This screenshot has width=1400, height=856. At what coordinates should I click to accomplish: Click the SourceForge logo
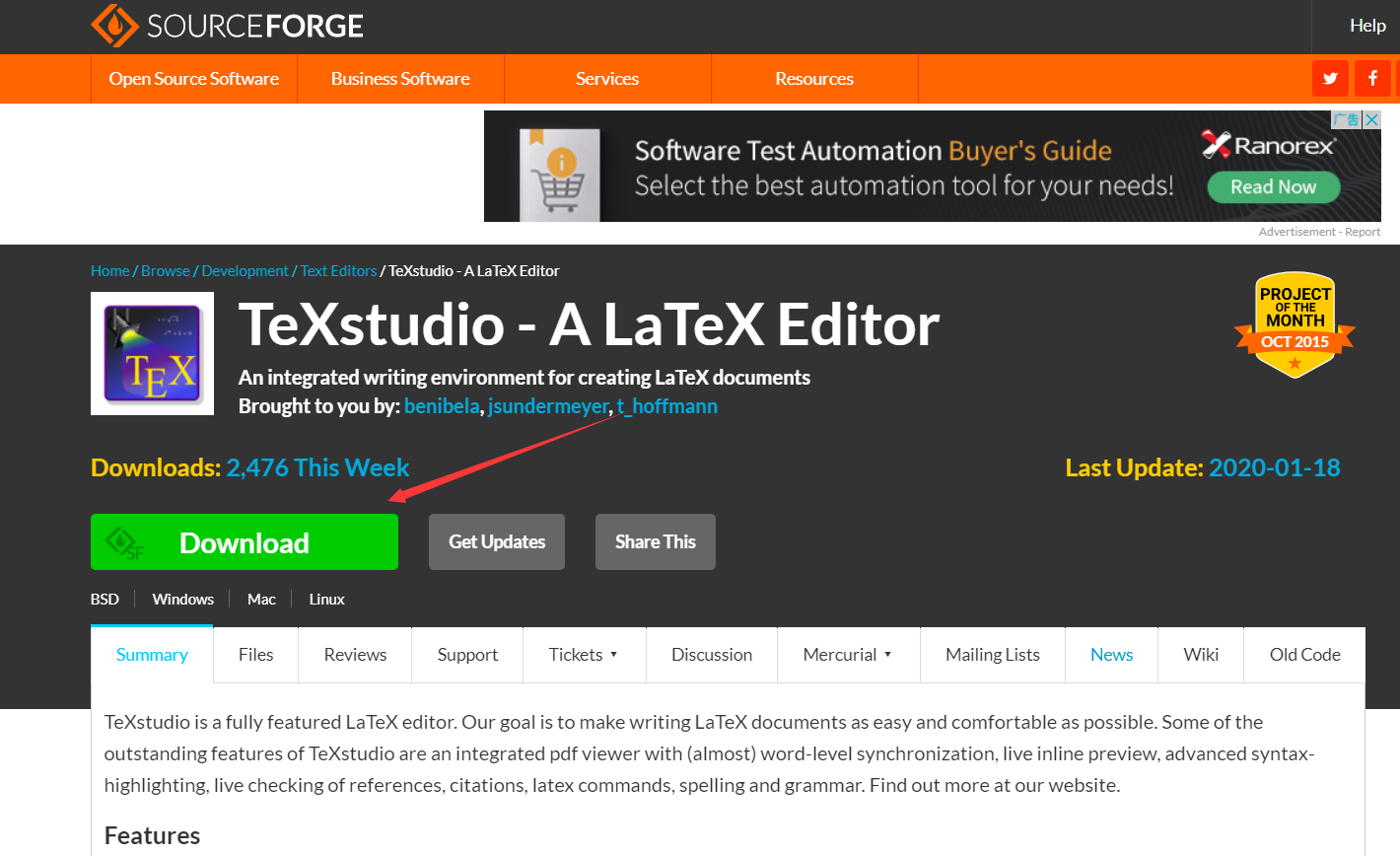(226, 25)
